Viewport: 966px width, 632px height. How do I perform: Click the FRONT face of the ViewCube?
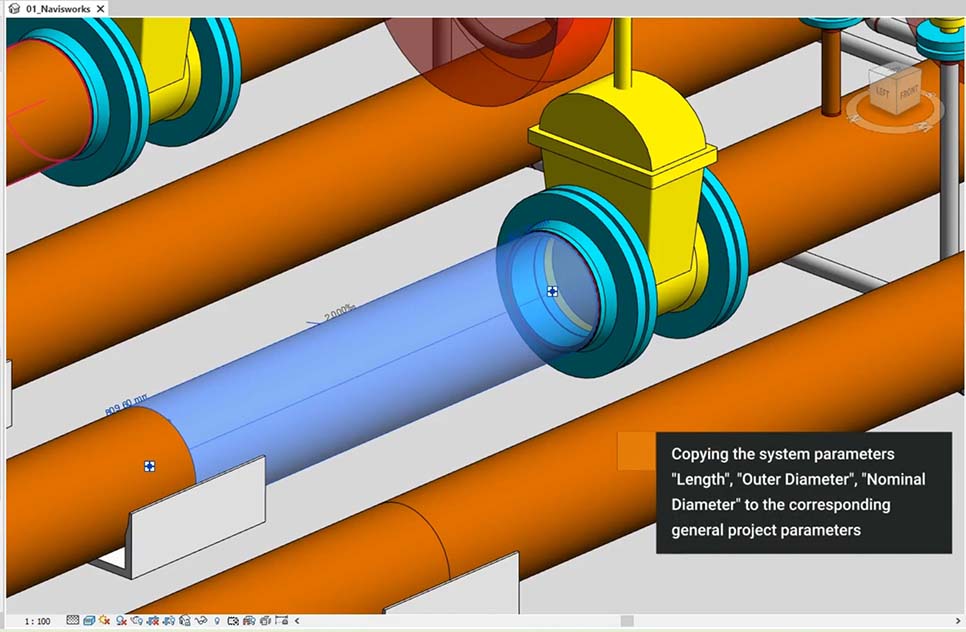point(908,92)
